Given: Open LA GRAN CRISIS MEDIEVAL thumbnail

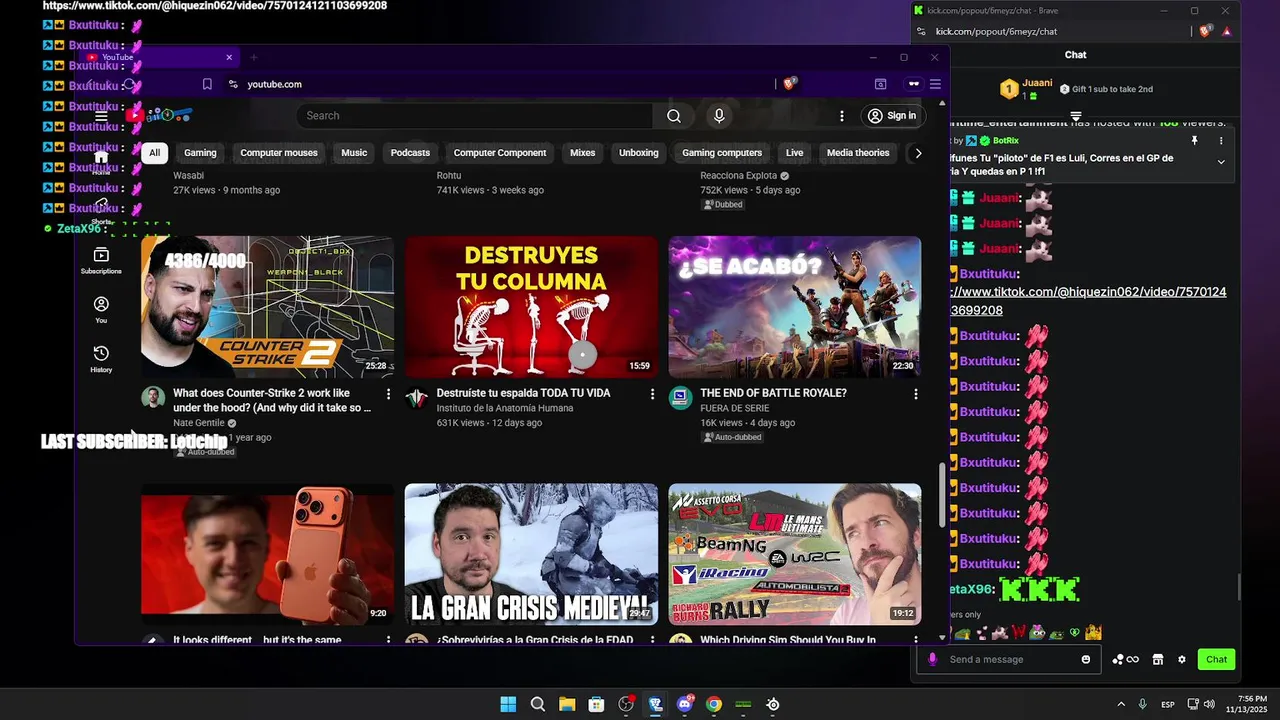Looking at the screenshot, I should 531,555.
